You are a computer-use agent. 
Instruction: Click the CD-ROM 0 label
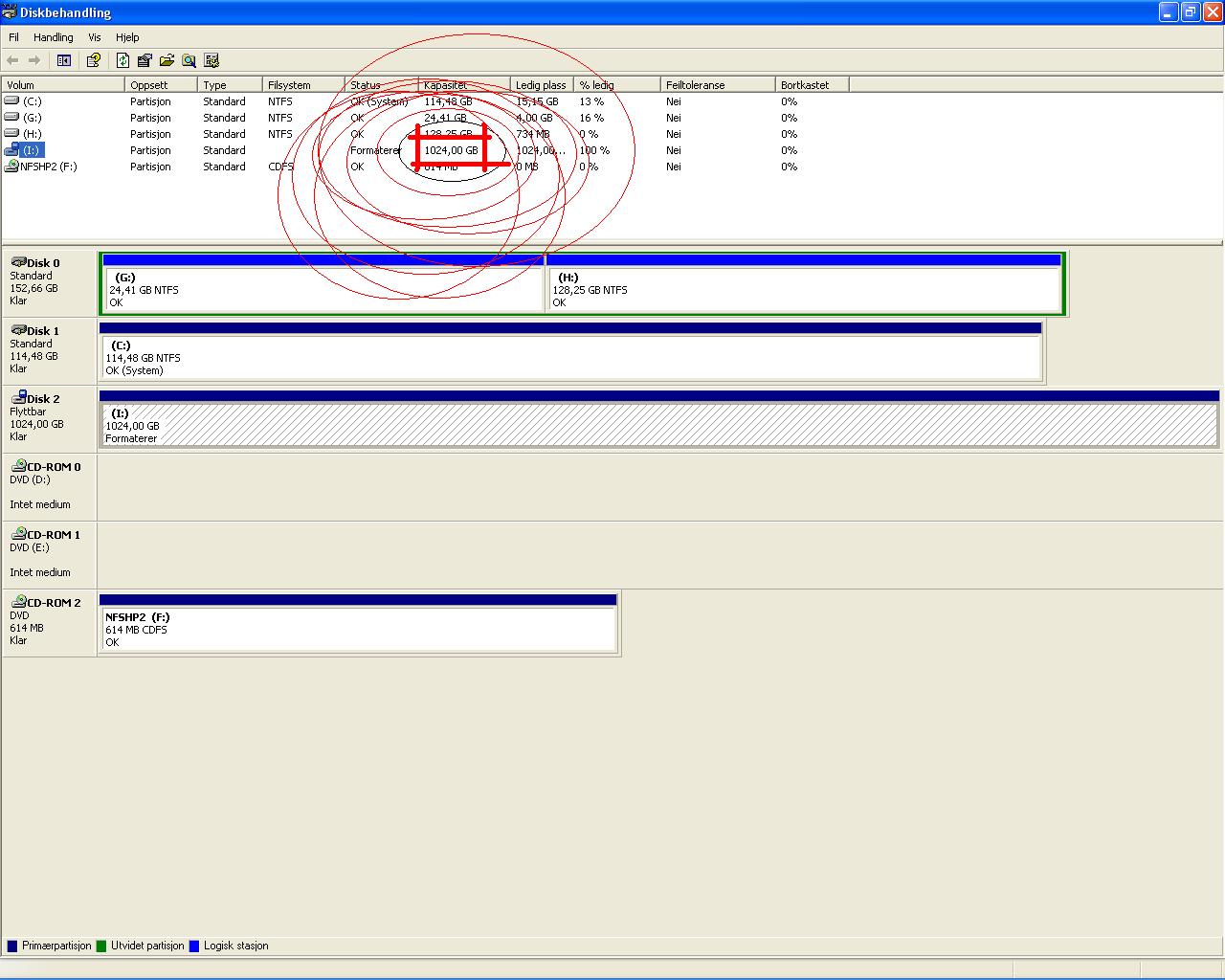pyautogui.click(x=54, y=467)
